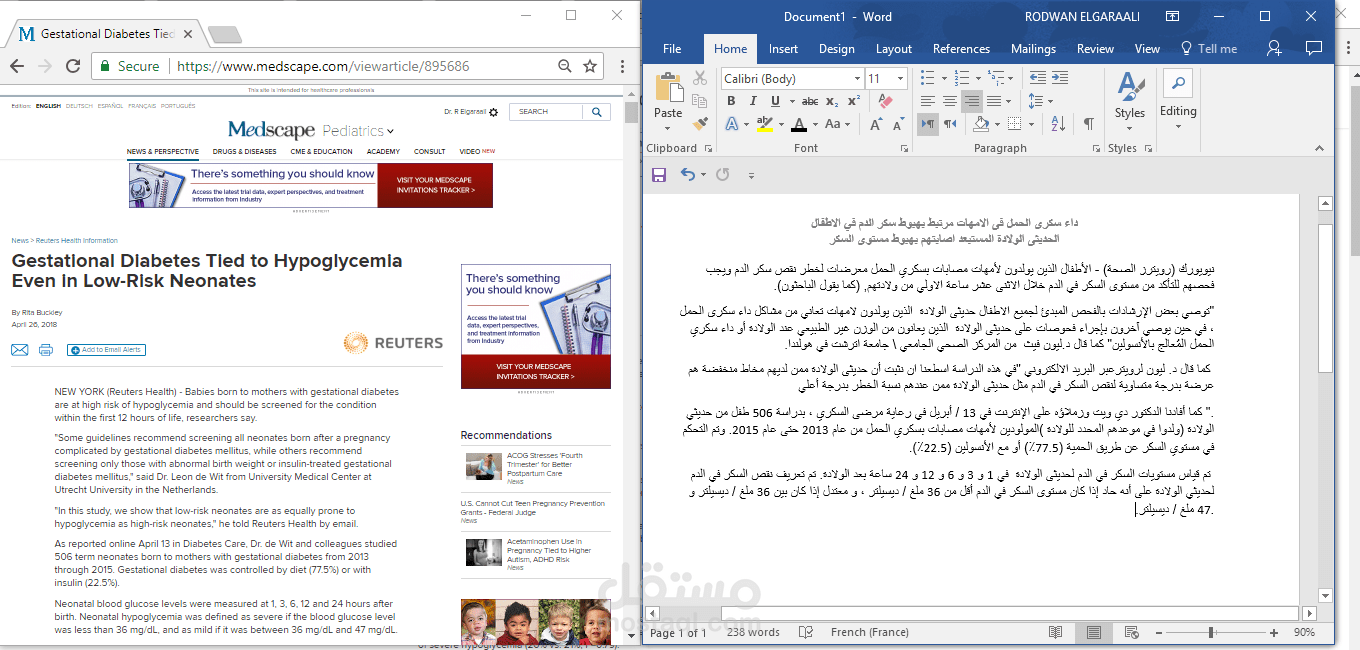Apply strikethrough formatting with the abc button
Viewport: 1360px width, 650px height.
point(810,101)
